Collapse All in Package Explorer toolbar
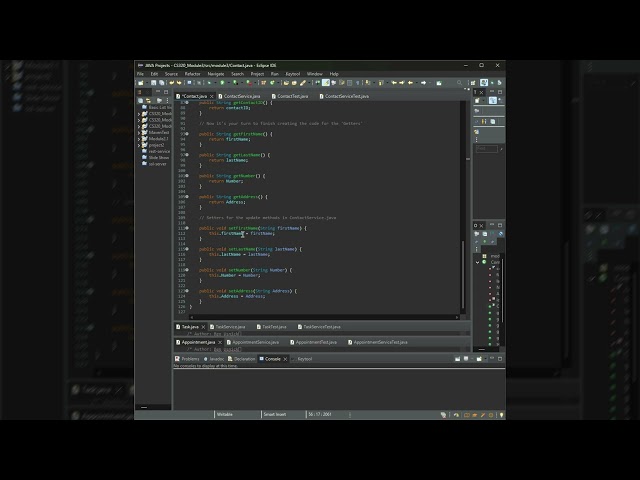Image resolution: width=640 pixels, height=480 pixels. pyautogui.click(x=140, y=100)
